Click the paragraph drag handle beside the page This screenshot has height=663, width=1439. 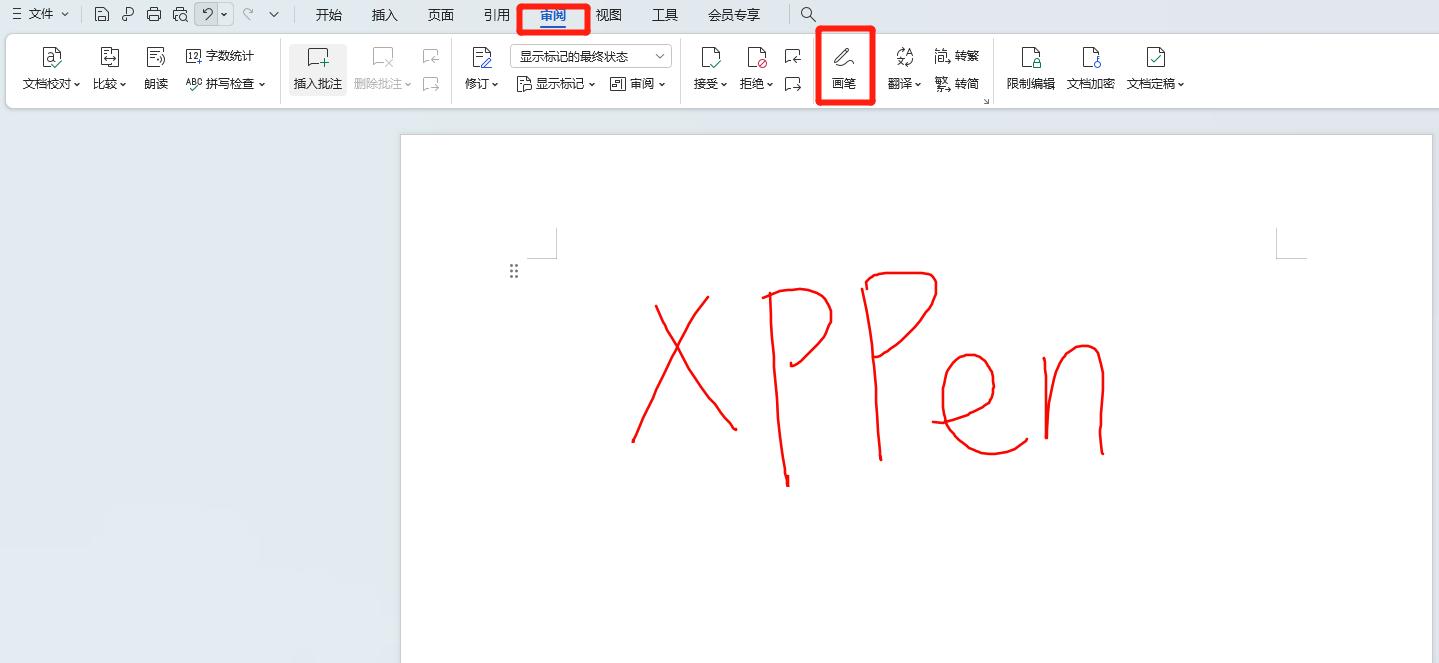click(514, 271)
